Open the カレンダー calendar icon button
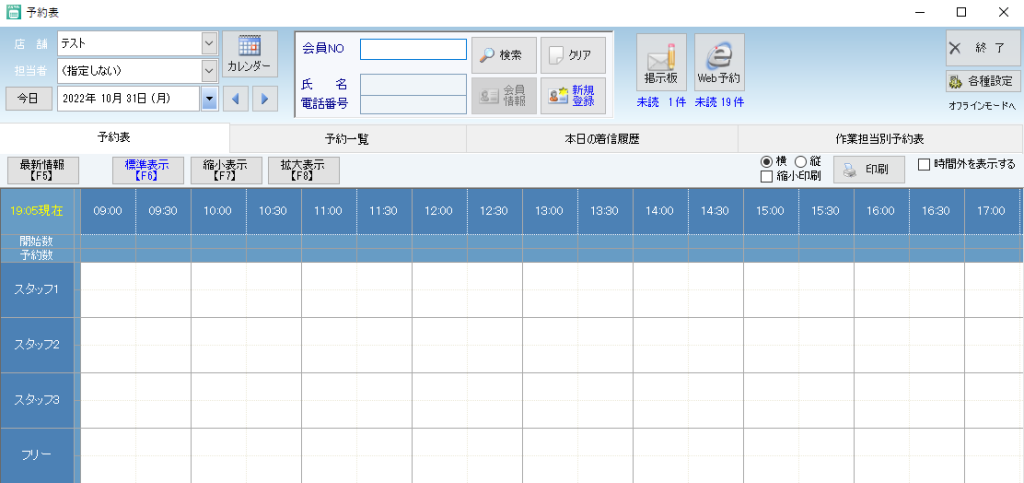The image size is (1024, 483). tap(249, 54)
